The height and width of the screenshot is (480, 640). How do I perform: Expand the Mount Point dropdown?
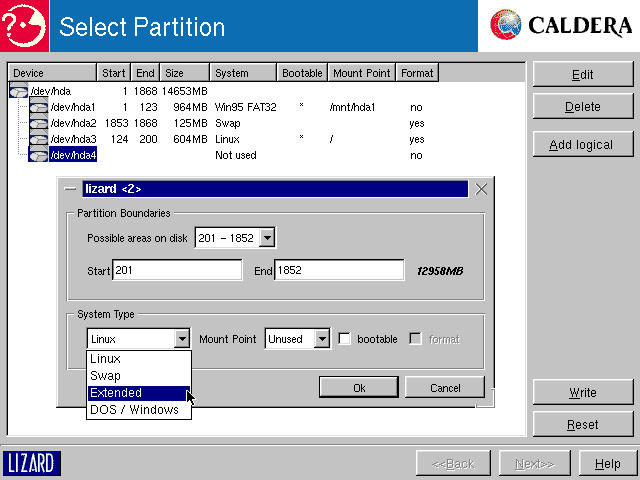321,339
